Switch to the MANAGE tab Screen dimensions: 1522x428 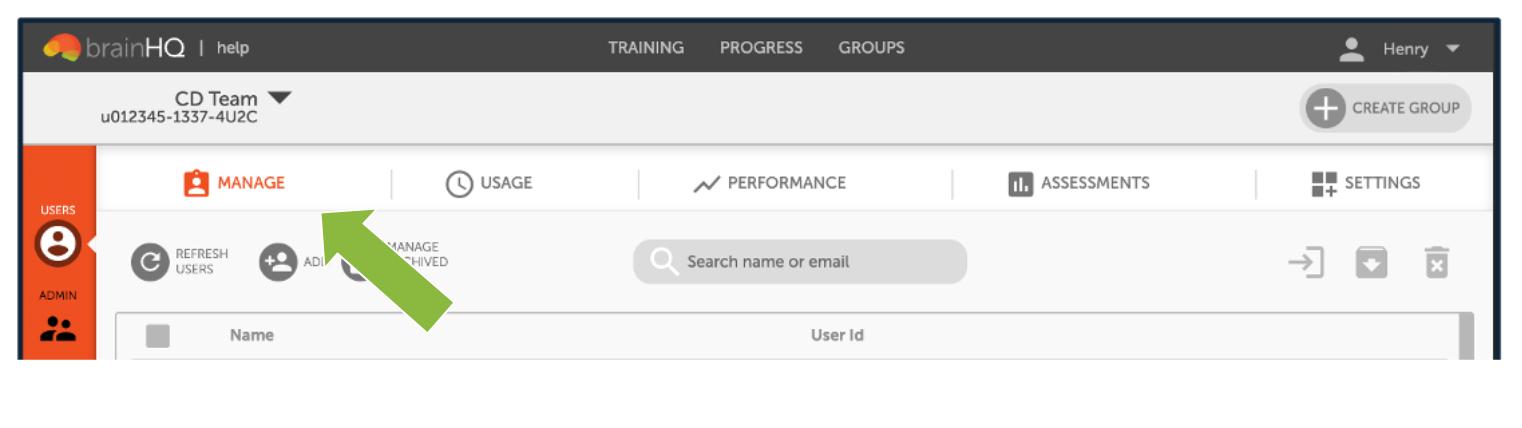click(x=235, y=183)
